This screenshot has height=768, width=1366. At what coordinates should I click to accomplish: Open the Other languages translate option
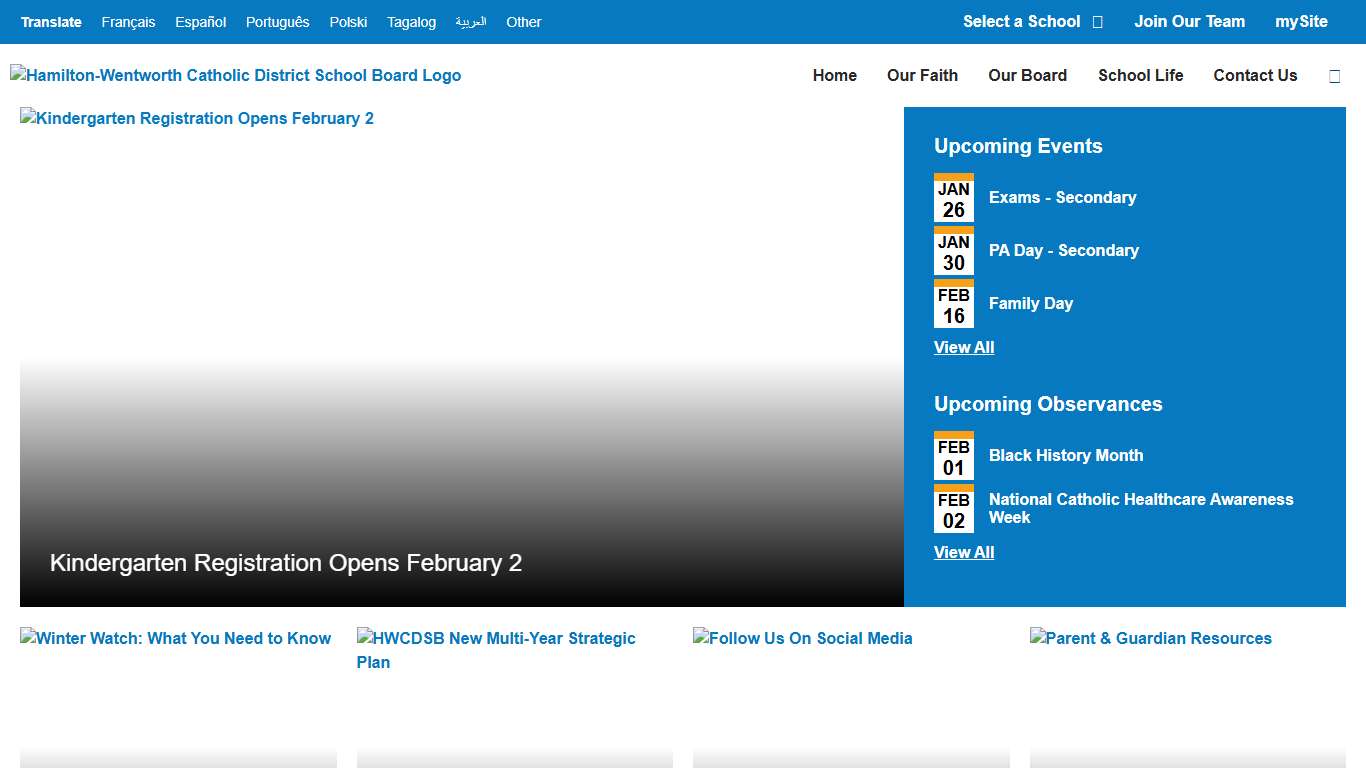tap(523, 22)
